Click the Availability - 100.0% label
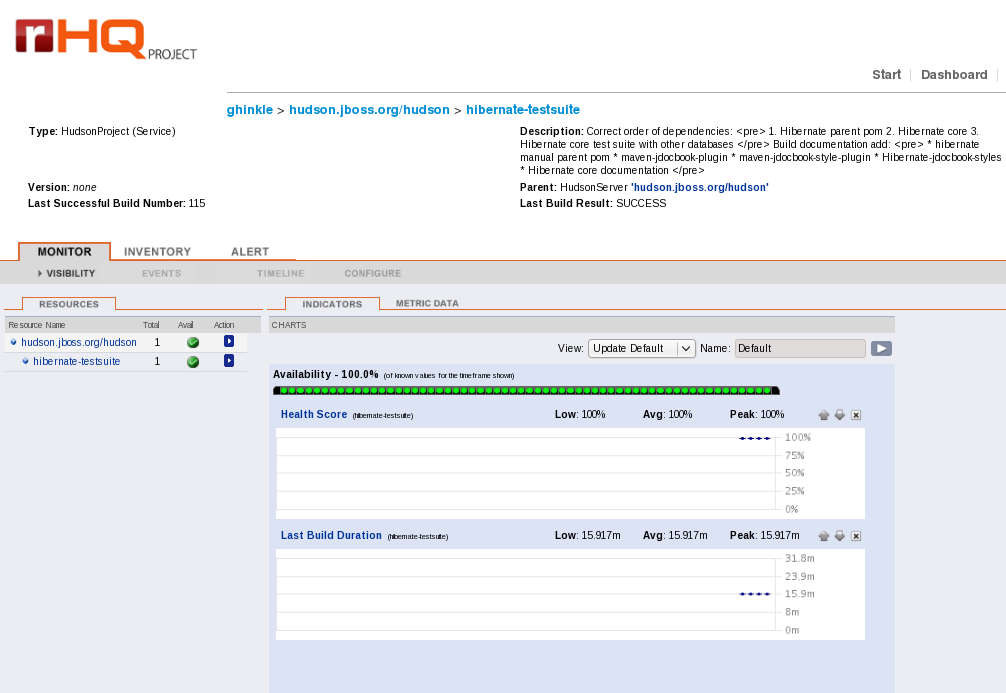Image resolution: width=1006 pixels, height=693 pixels. 326,374
